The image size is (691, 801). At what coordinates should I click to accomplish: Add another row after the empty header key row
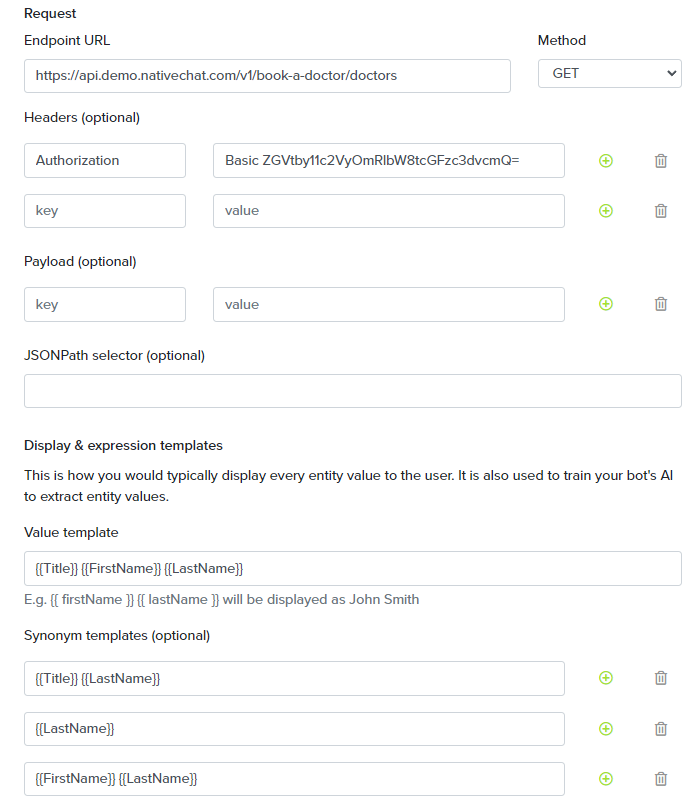point(606,211)
